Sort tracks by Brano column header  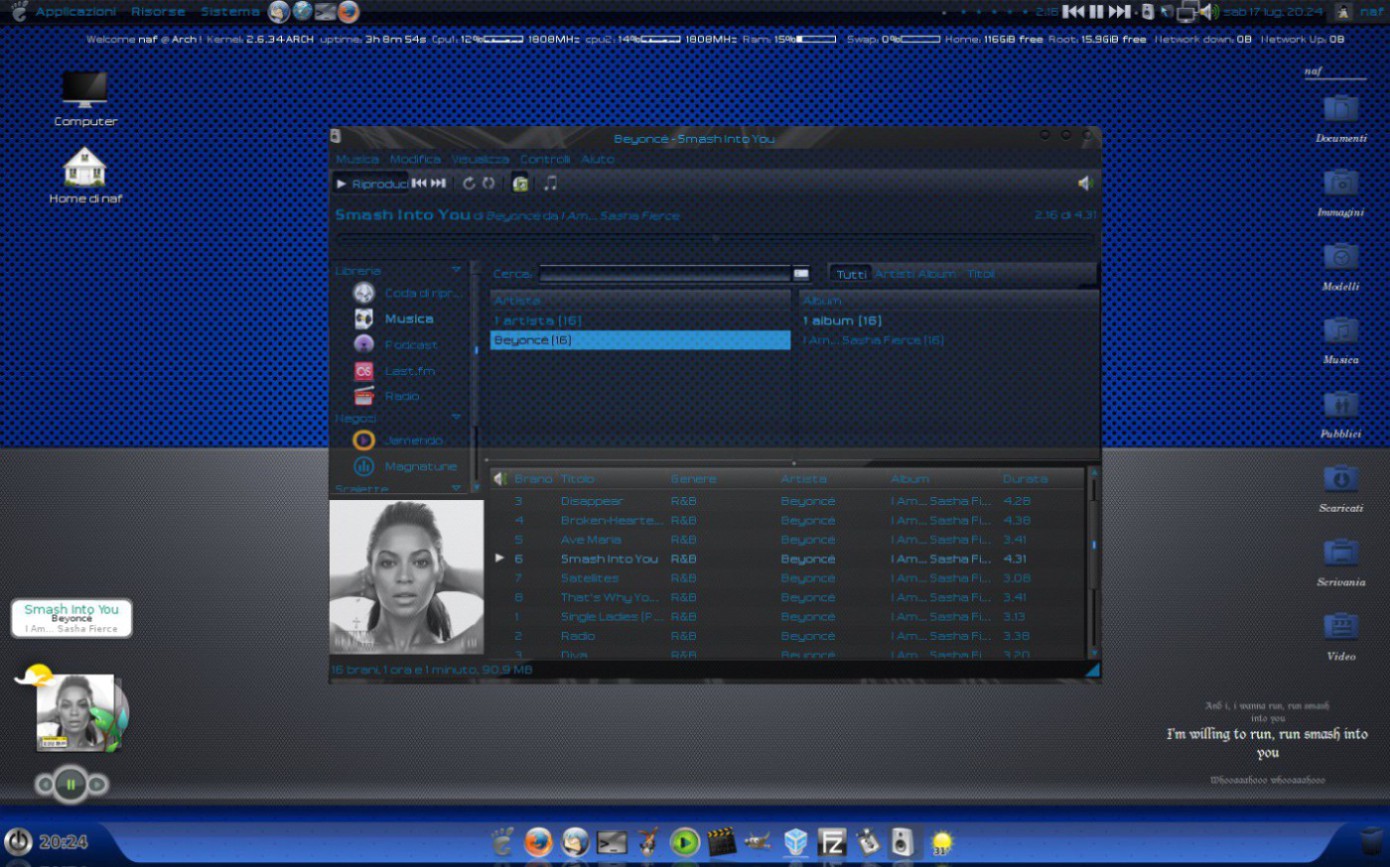tap(534, 479)
